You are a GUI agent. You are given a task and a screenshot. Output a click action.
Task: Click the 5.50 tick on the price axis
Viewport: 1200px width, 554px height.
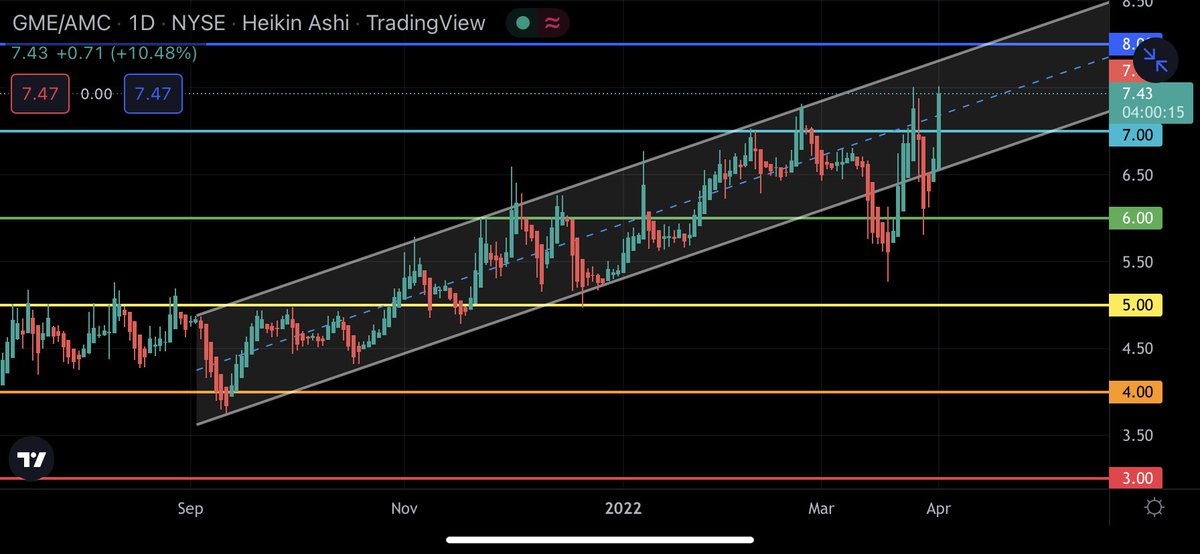1138,262
